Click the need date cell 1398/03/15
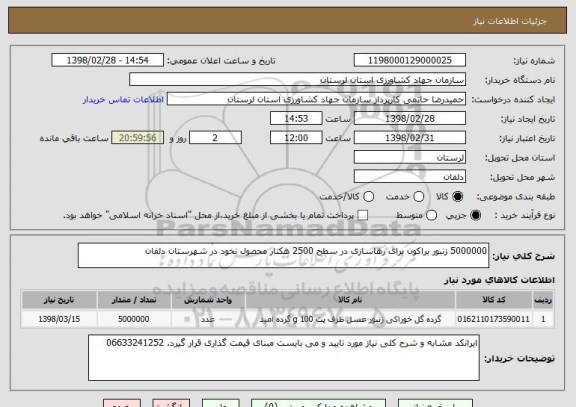This screenshot has width=576, height=407. (x=59, y=319)
